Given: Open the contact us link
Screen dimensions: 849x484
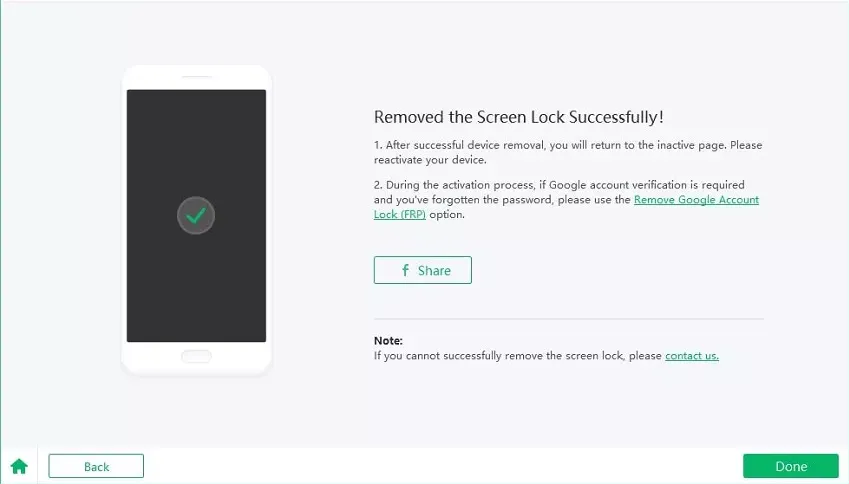Looking at the screenshot, I should pos(691,355).
